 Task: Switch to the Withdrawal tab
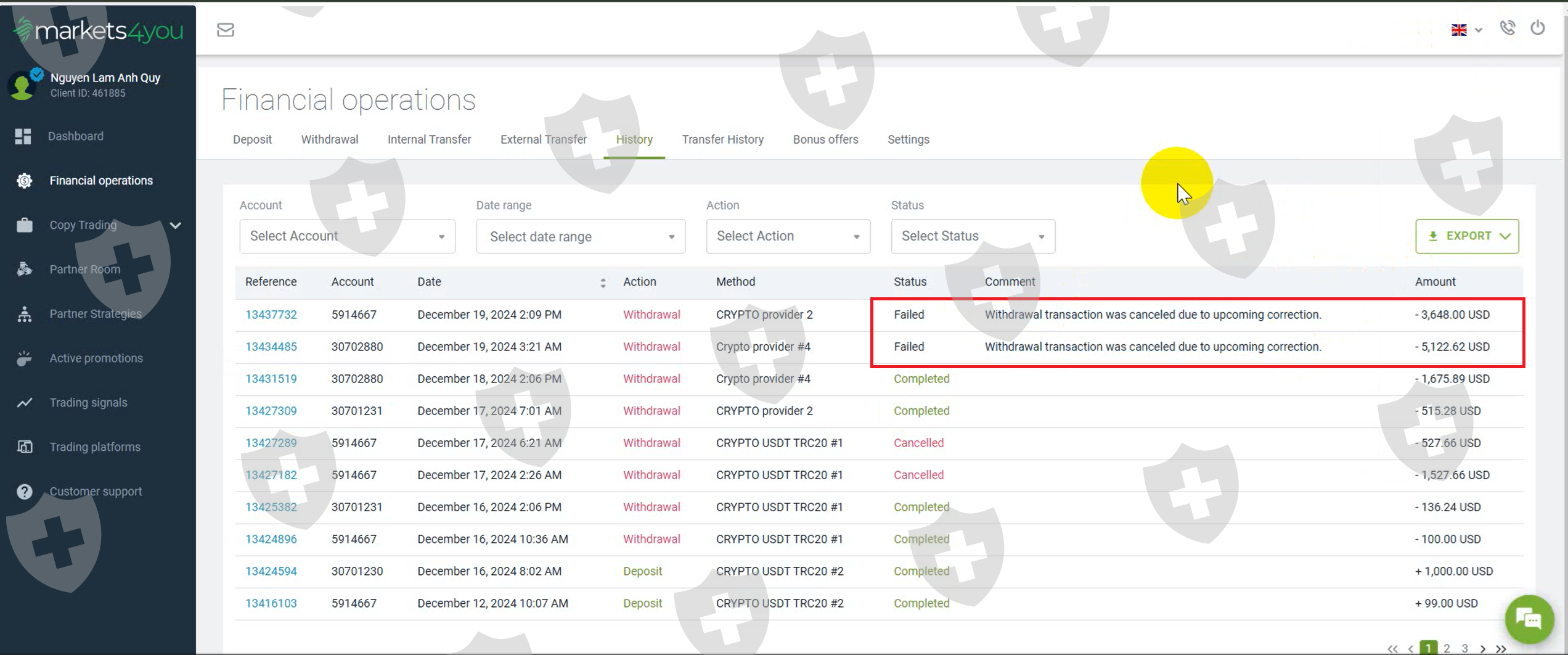(330, 139)
